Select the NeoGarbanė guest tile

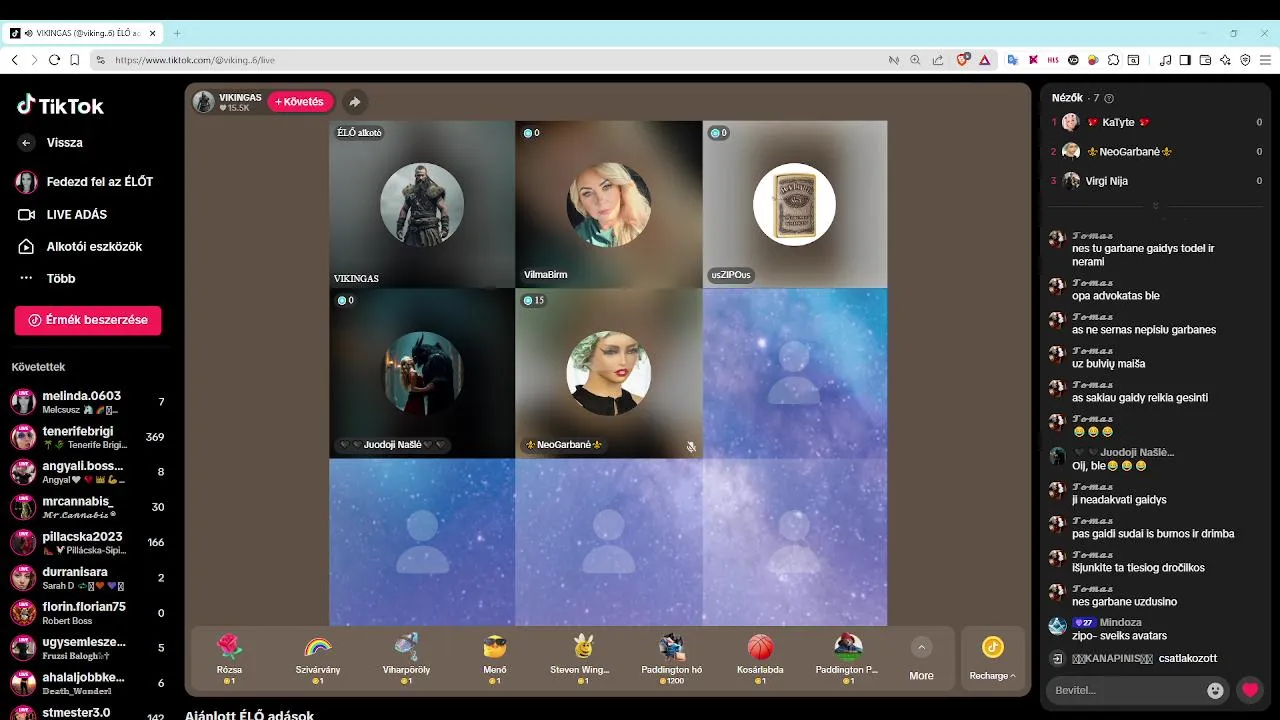pyautogui.click(x=608, y=373)
